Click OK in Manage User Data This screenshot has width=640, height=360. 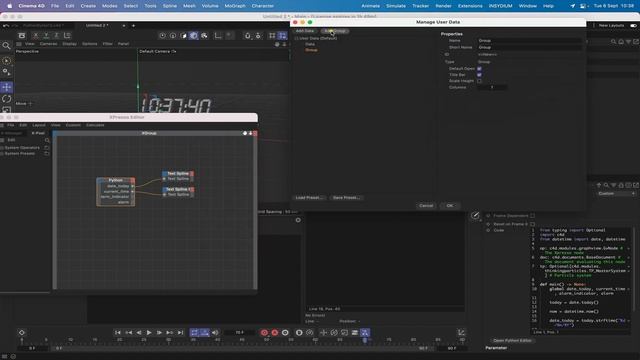coord(450,205)
